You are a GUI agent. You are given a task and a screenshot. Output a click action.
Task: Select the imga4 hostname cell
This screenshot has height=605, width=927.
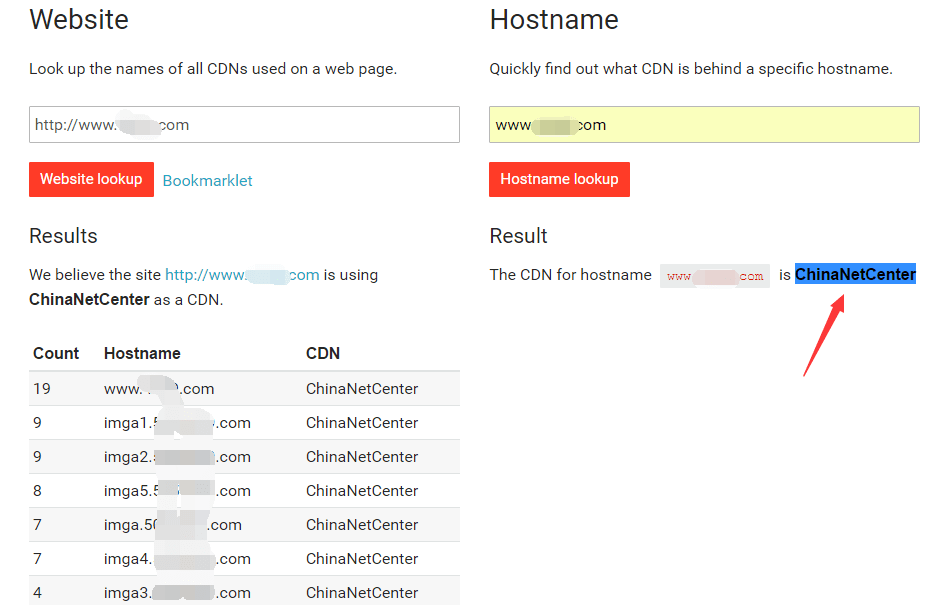177,559
